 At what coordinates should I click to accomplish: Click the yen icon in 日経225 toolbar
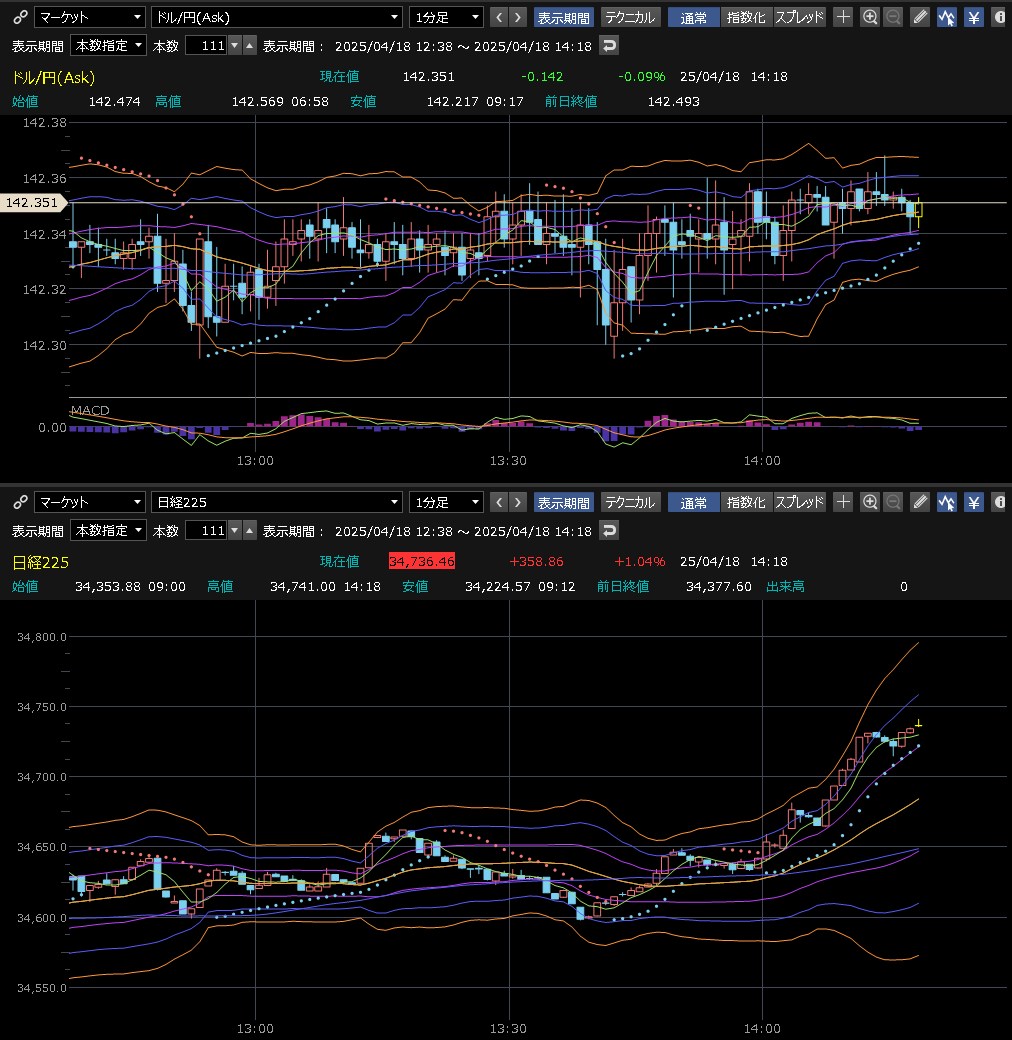pos(974,502)
